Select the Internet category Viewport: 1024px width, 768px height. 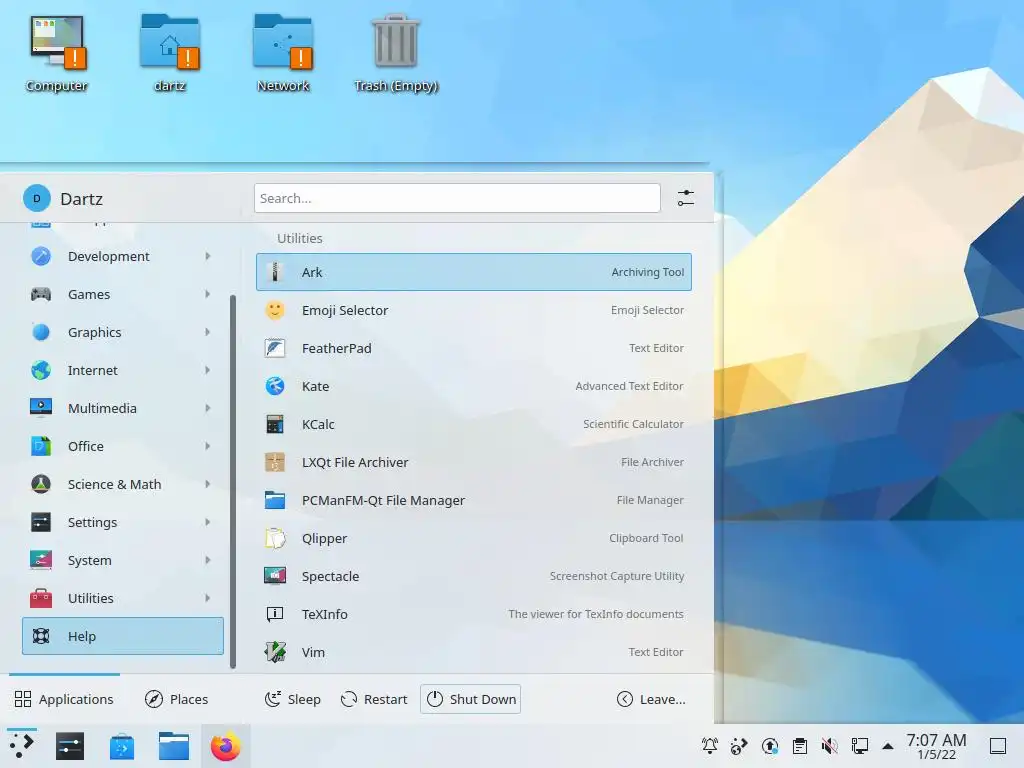tap(123, 370)
